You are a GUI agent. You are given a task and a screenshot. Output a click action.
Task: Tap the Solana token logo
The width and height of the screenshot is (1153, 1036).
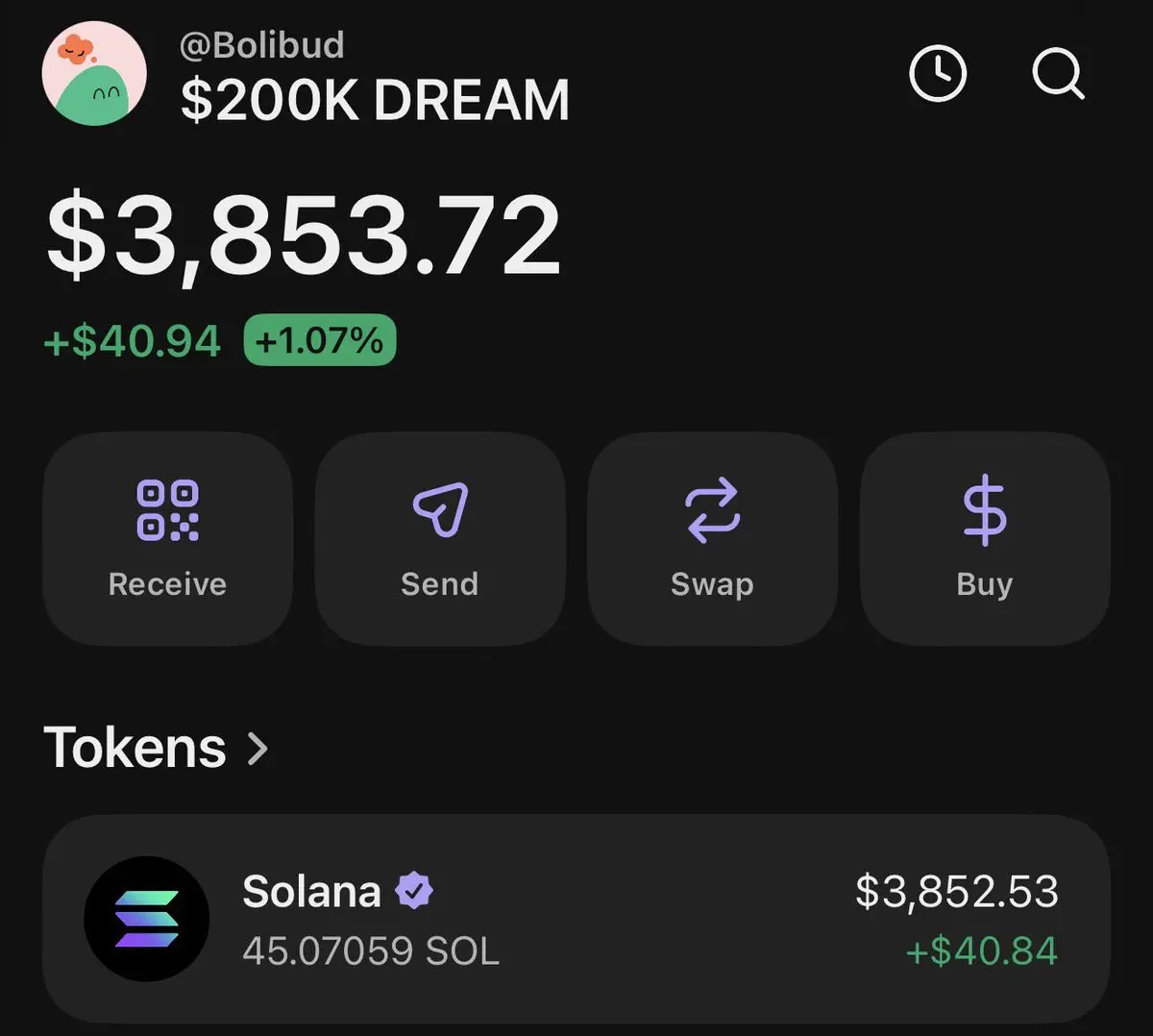coord(147,919)
